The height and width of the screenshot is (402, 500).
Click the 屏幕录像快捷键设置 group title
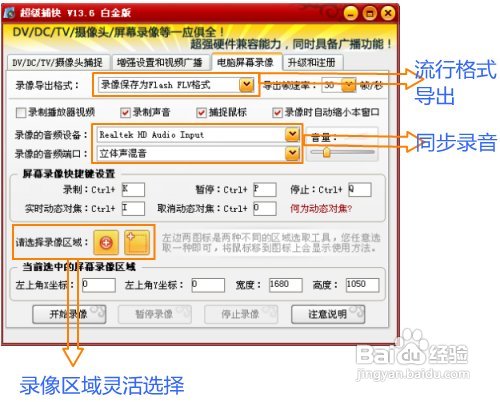(x=69, y=173)
